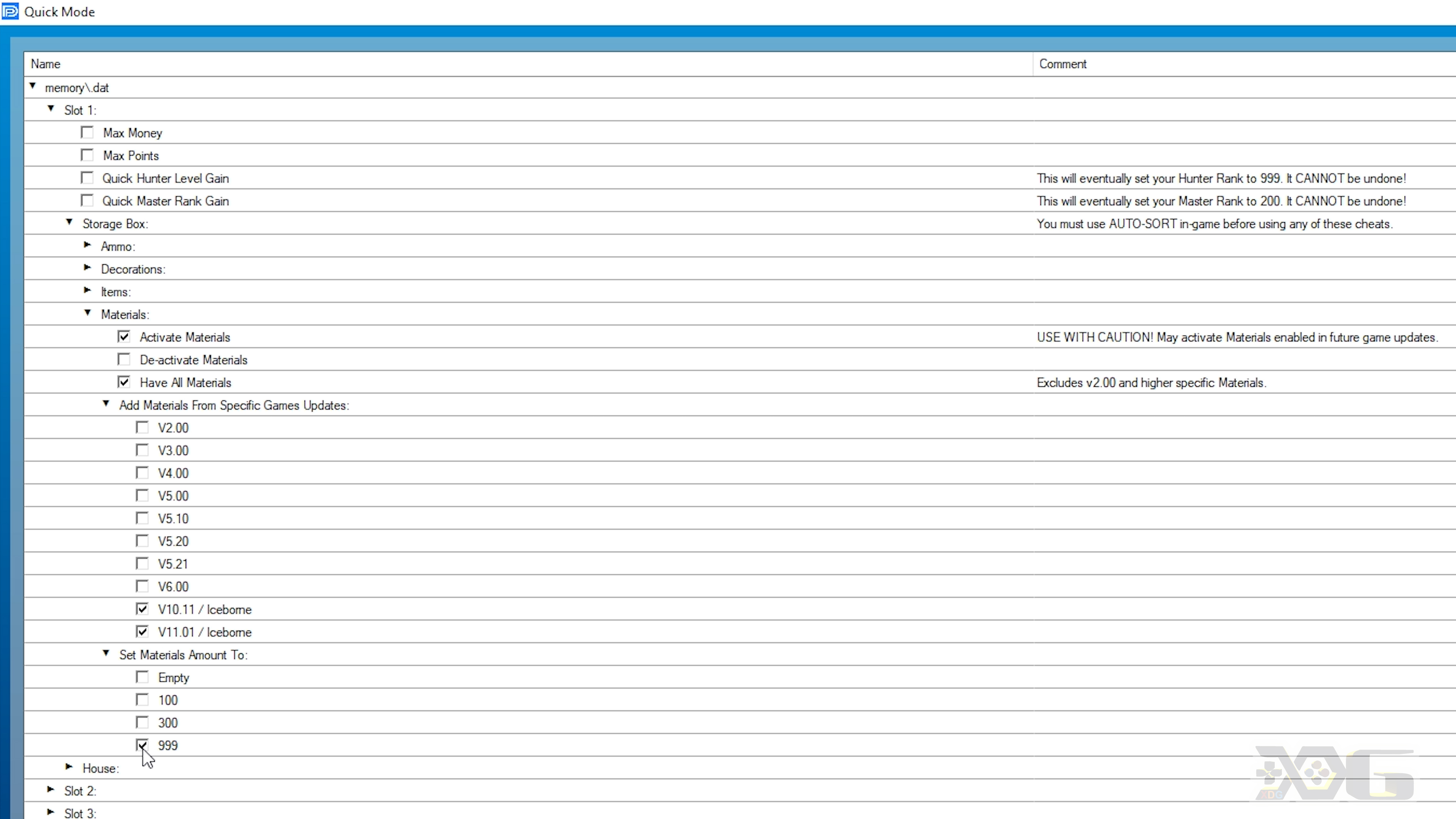Screen dimensions: 1456x819
Task: Expand the Slot 3 node
Action: coord(51,812)
